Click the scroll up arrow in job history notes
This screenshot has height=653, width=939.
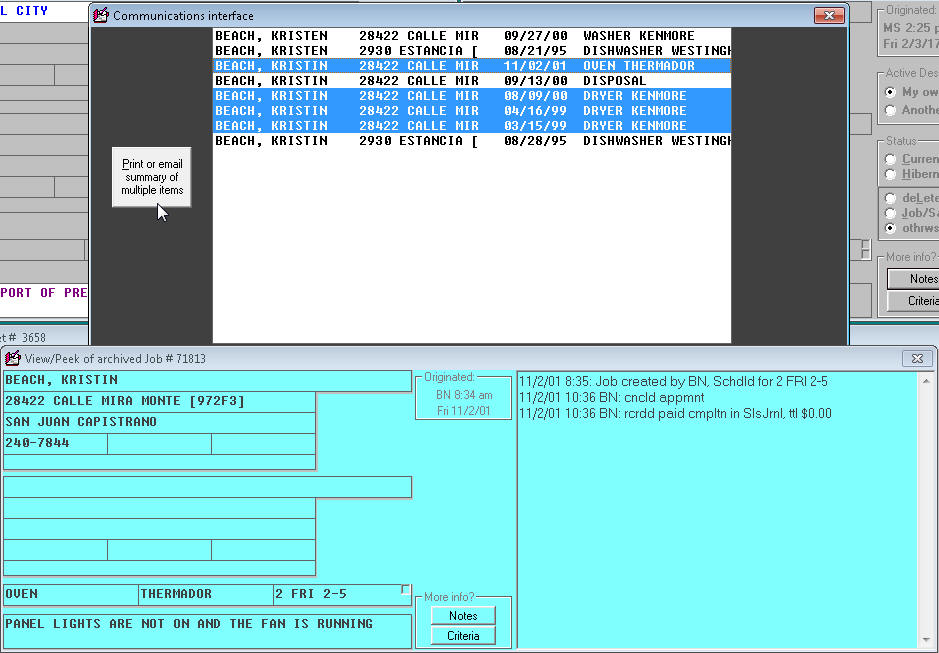click(x=925, y=381)
